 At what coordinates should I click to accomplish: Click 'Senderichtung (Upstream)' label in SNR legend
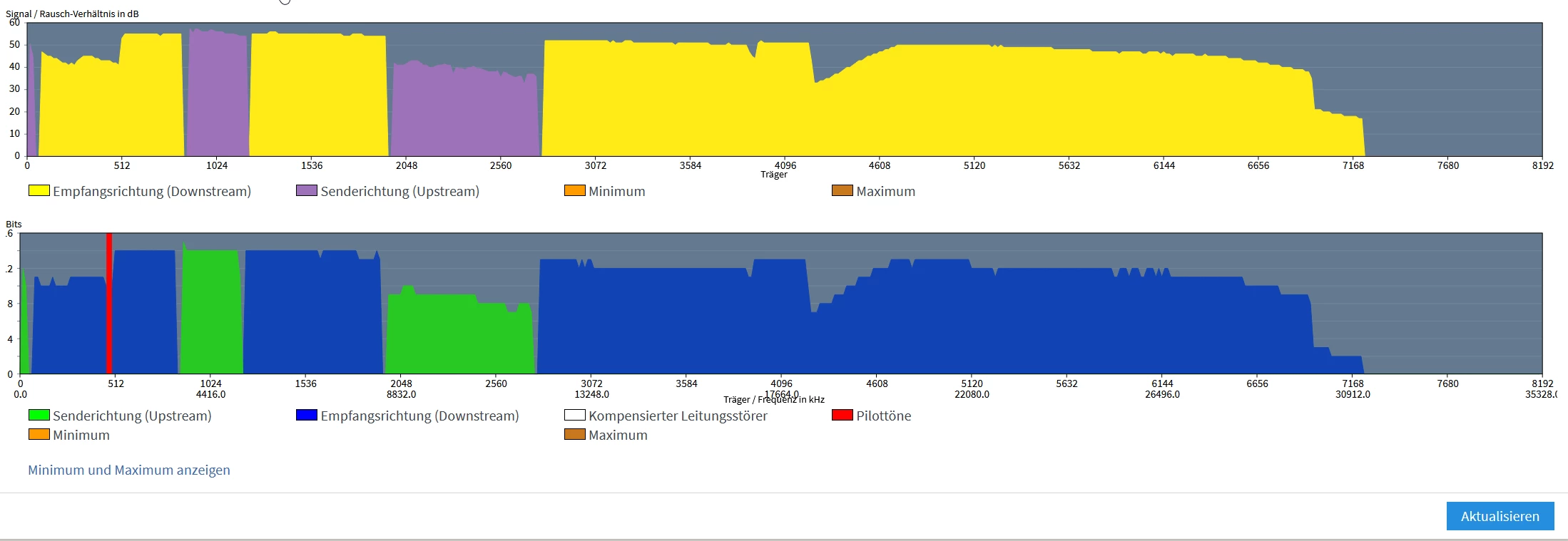click(400, 191)
